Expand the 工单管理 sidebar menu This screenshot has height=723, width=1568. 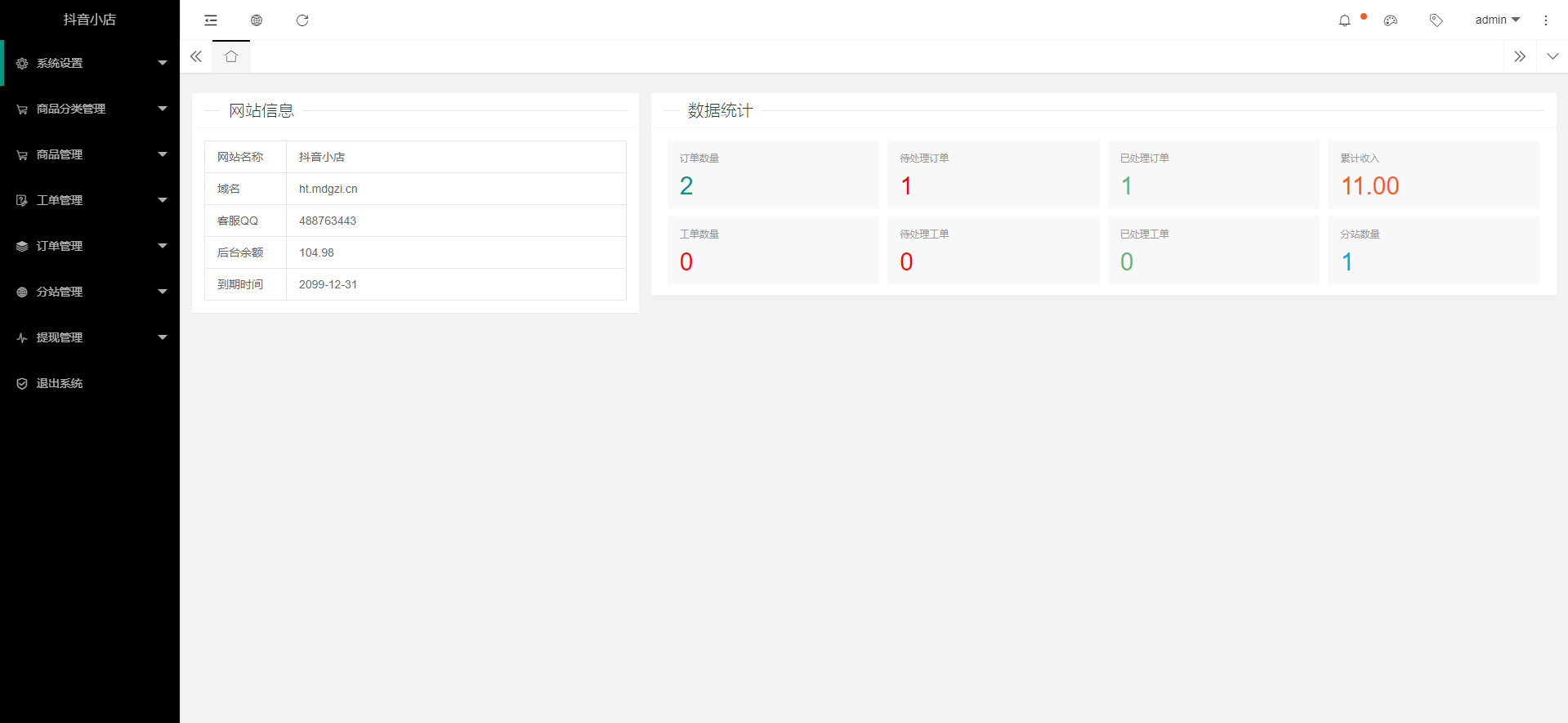(x=90, y=200)
